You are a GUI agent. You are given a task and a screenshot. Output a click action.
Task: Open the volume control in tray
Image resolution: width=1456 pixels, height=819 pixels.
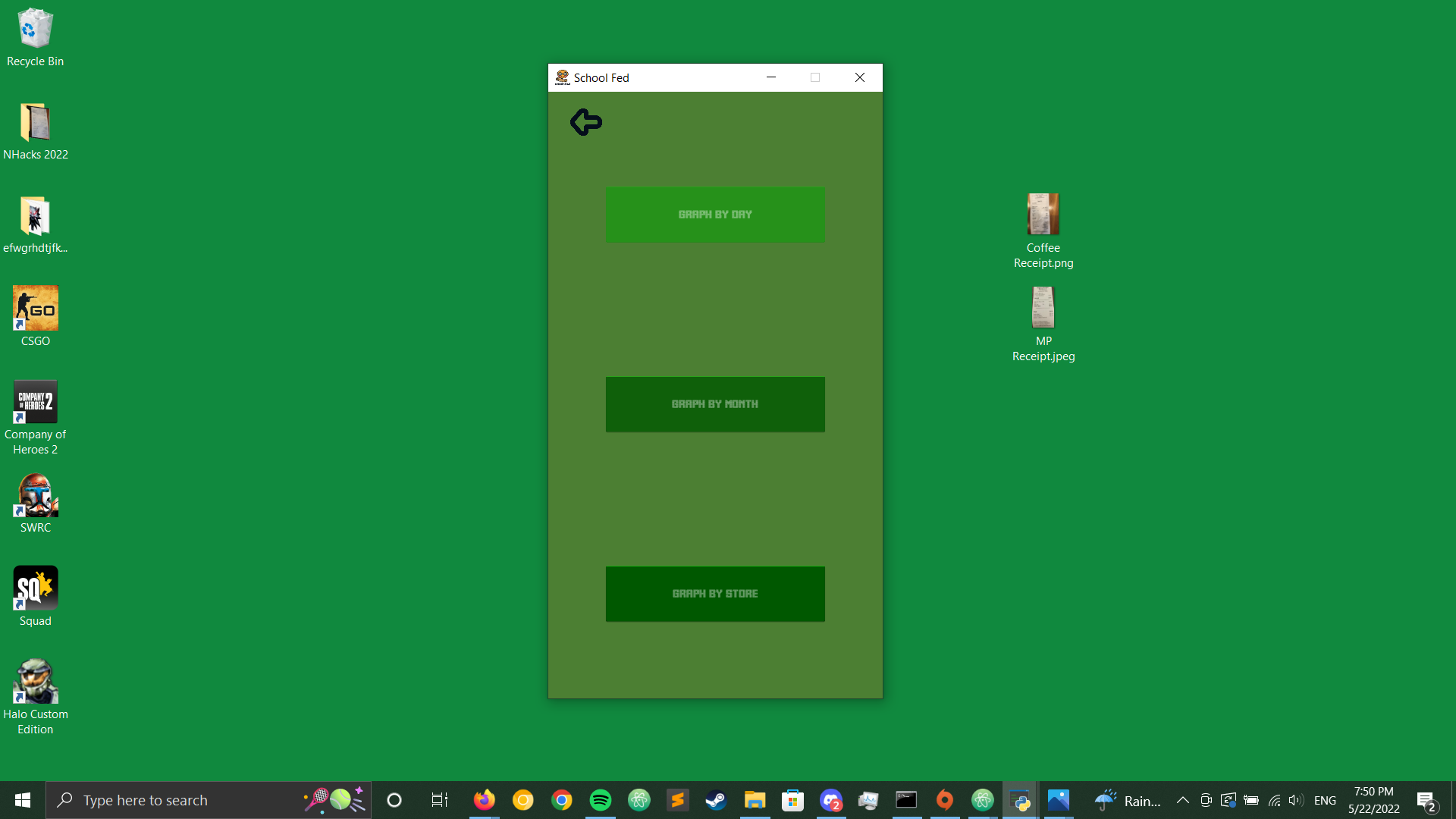click(x=1295, y=800)
